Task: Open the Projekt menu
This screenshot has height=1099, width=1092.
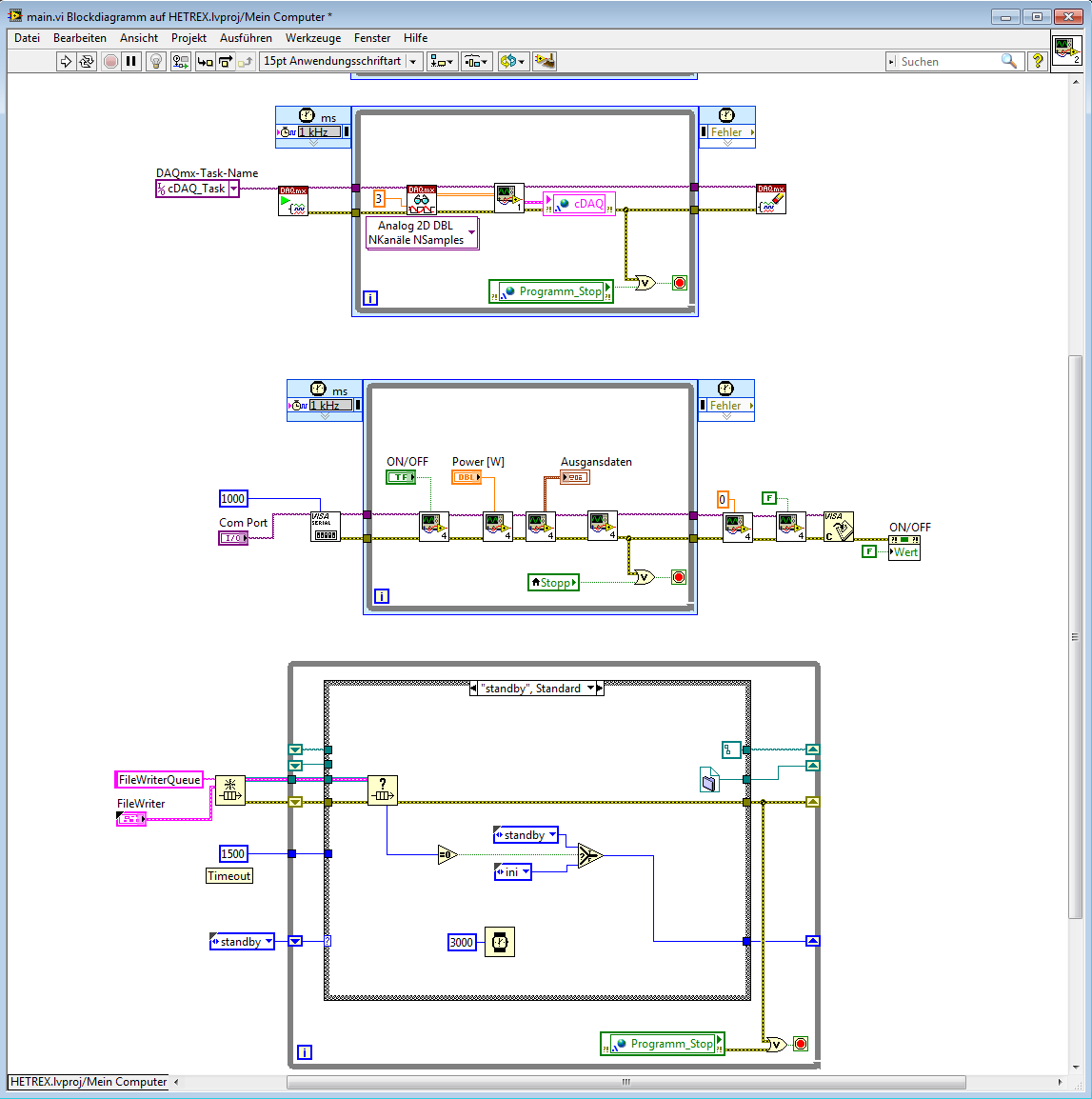Action: pos(189,38)
